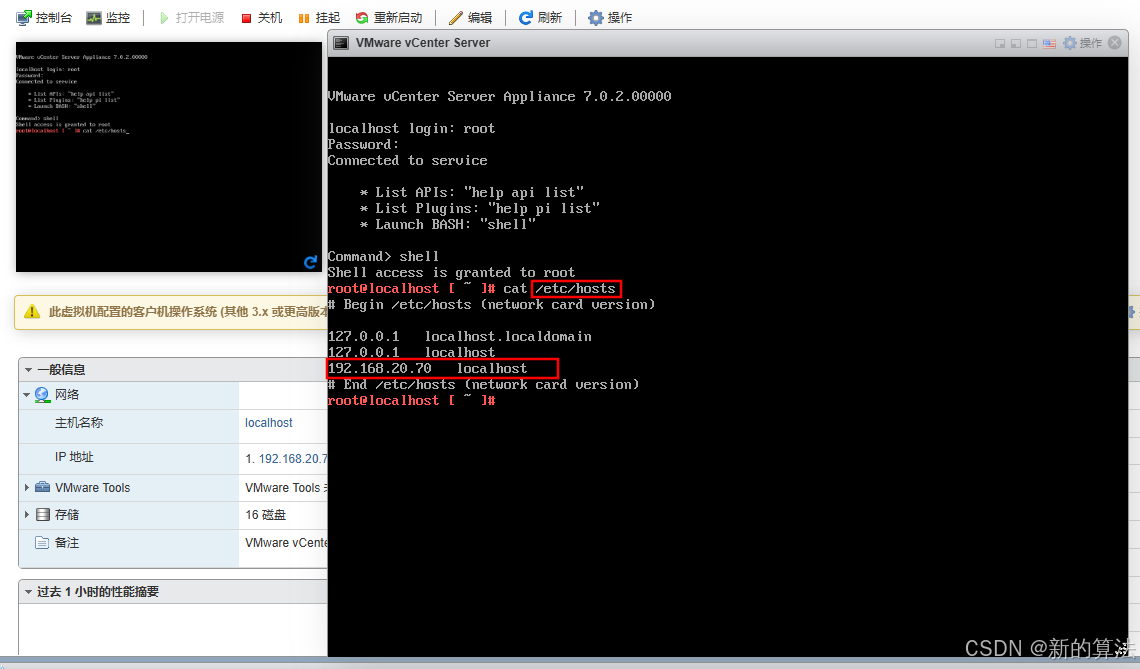Refresh the page with 刷新
Screen dimensions: 1140x669
coord(540,17)
